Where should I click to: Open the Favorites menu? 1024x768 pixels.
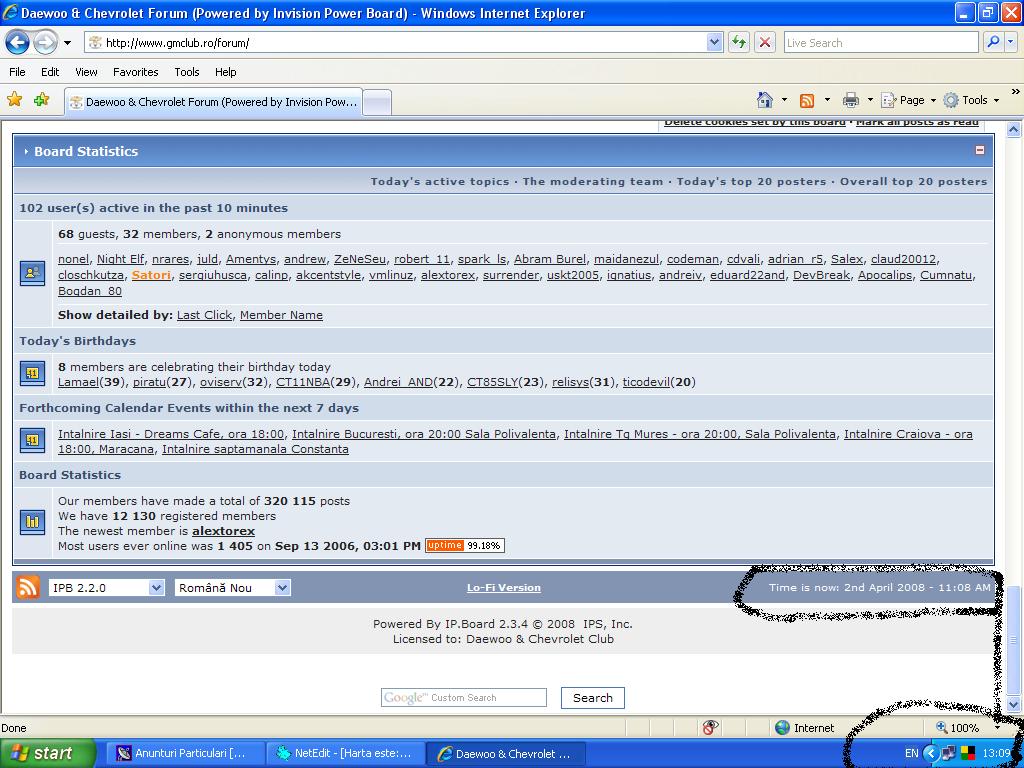(x=135, y=72)
